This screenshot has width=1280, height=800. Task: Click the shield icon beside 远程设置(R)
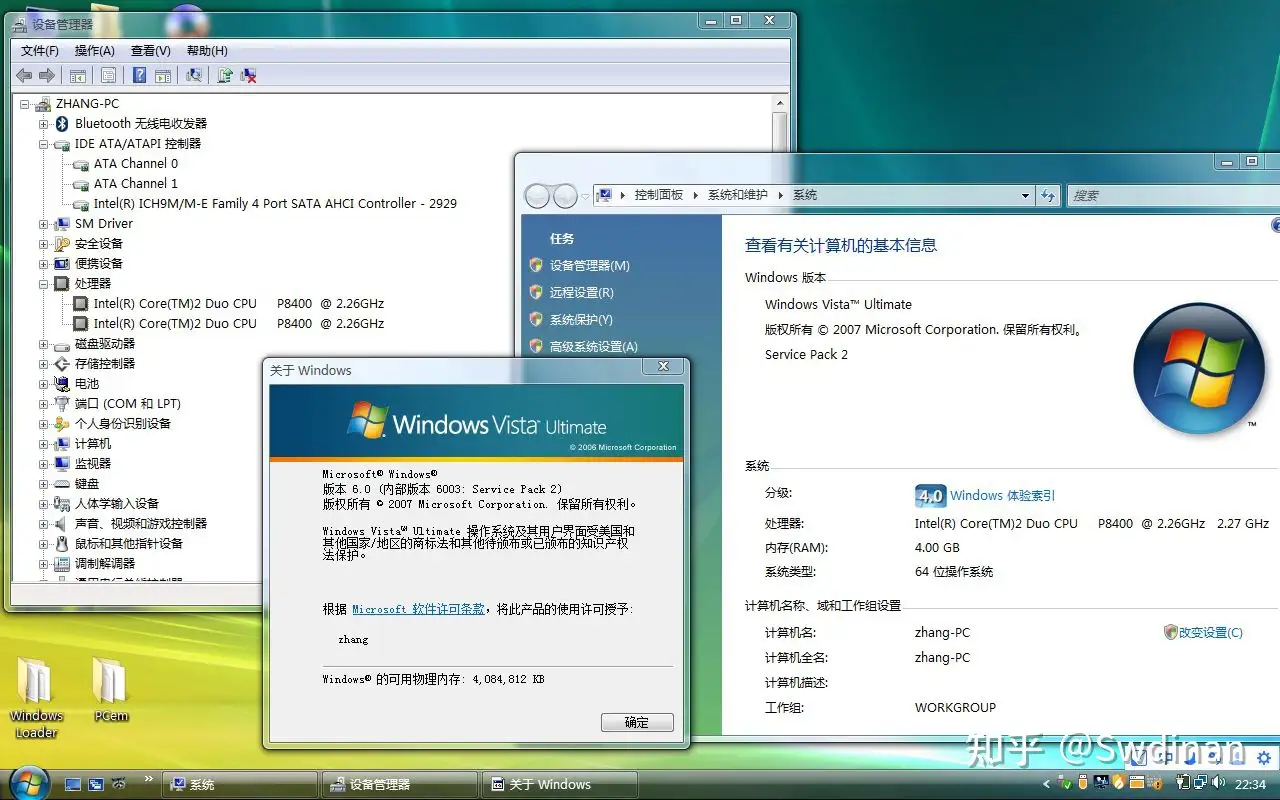536,292
